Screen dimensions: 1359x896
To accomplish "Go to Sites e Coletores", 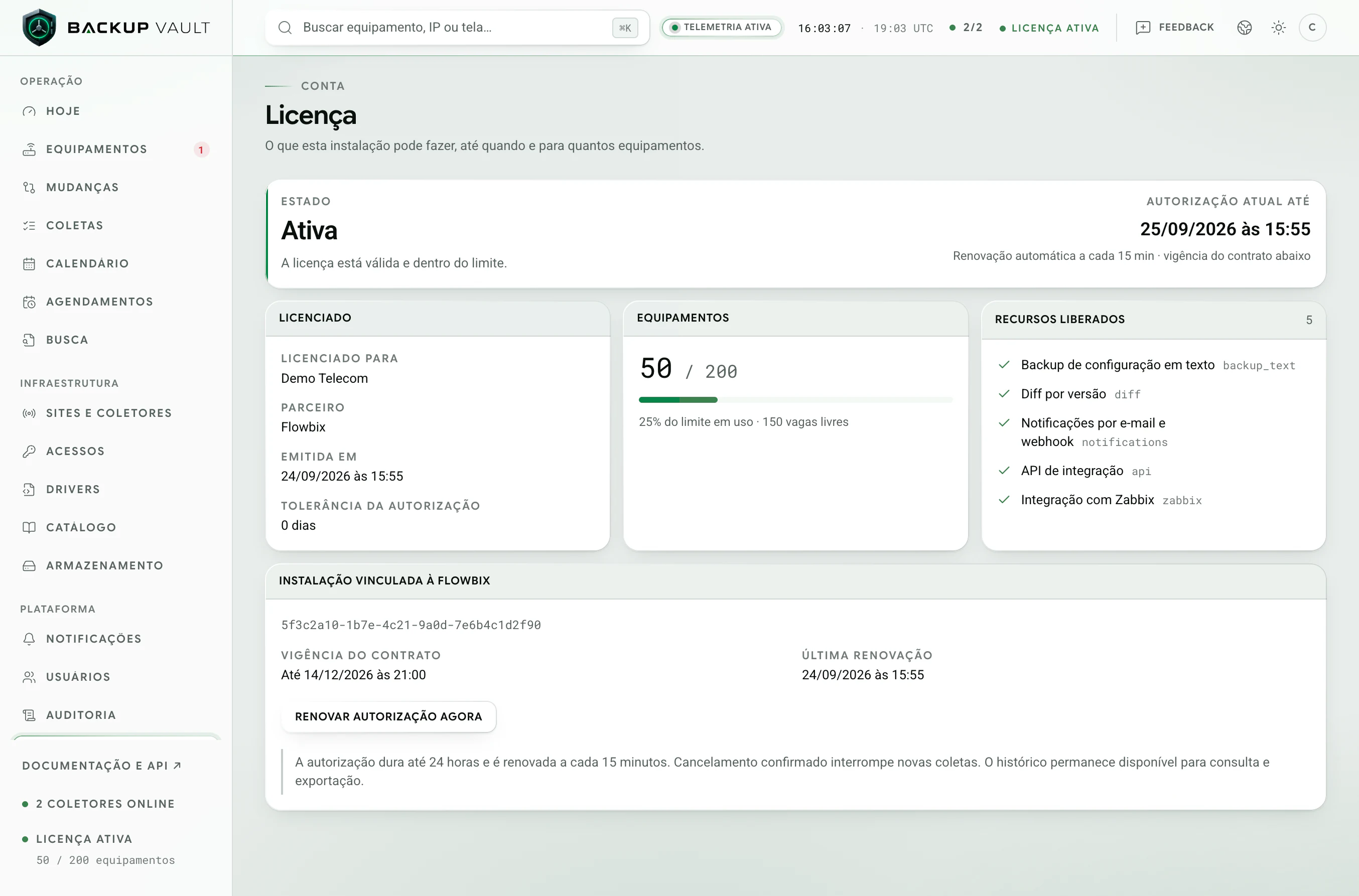I will coord(115,413).
